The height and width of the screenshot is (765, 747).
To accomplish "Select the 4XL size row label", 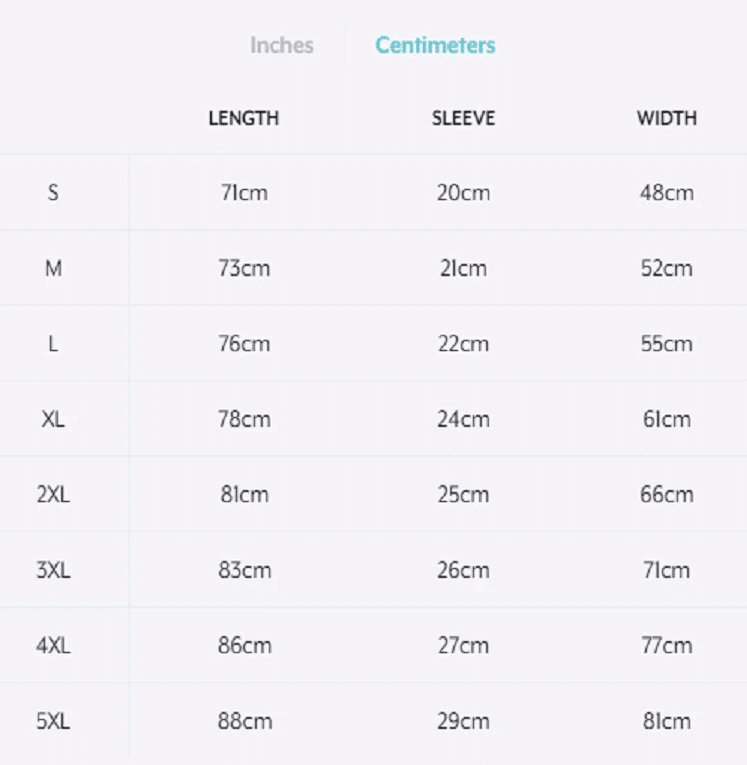I will tap(53, 646).
